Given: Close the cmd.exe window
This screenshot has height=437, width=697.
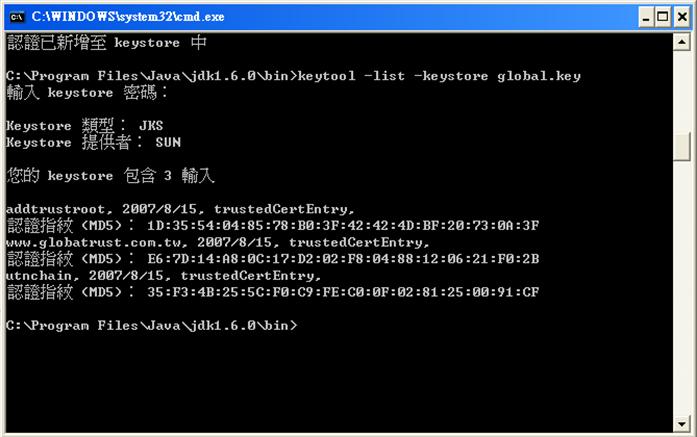Looking at the screenshot, I should click(682, 17).
